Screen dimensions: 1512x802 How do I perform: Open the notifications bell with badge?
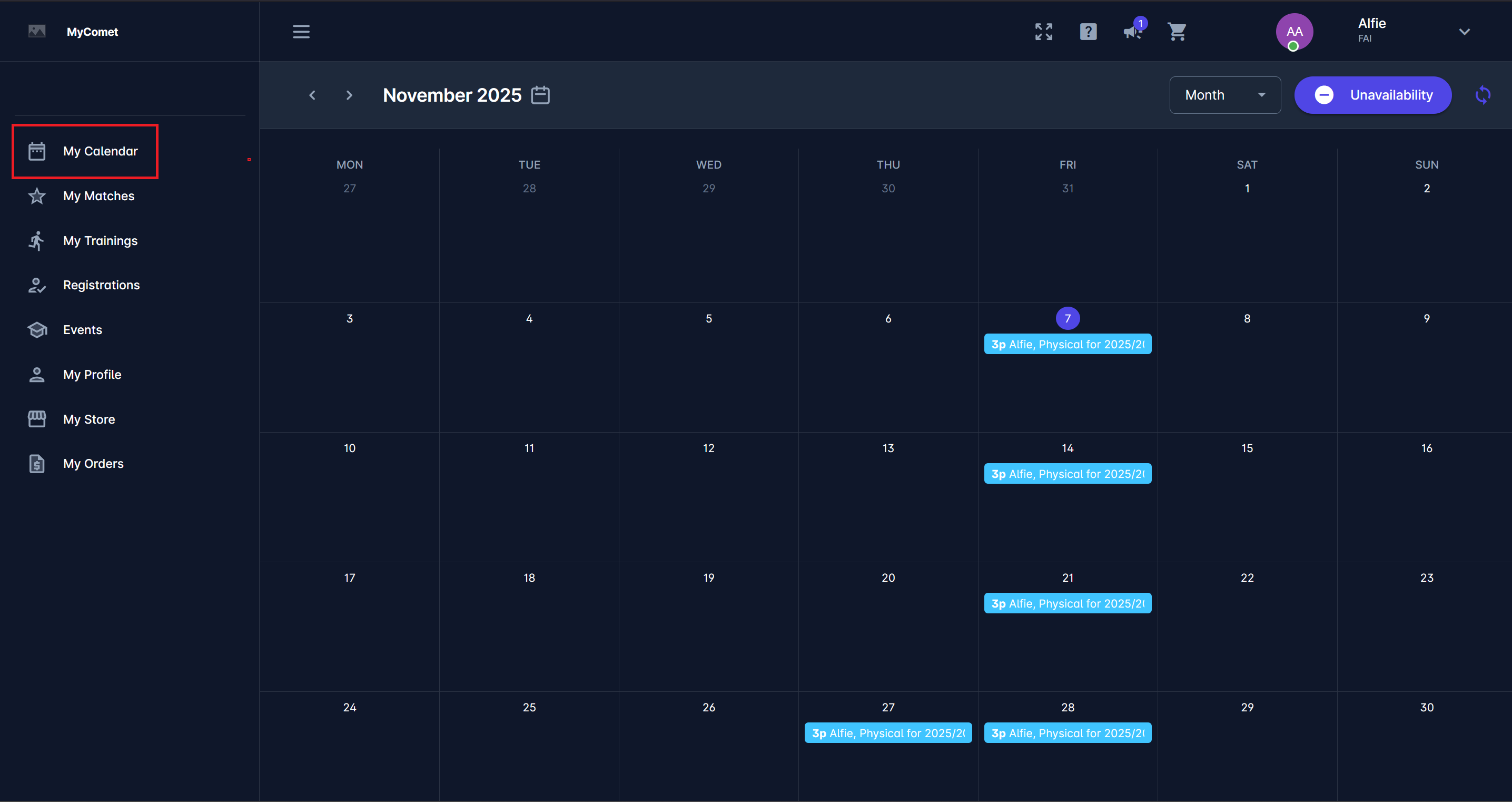[1132, 32]
